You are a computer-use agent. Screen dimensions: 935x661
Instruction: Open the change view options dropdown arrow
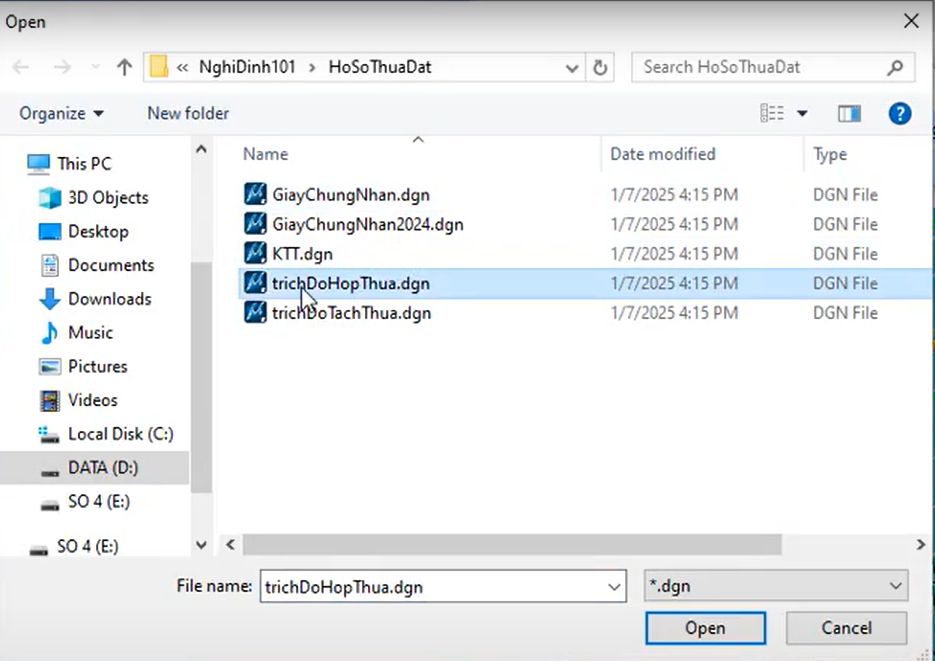coord(802,114)
